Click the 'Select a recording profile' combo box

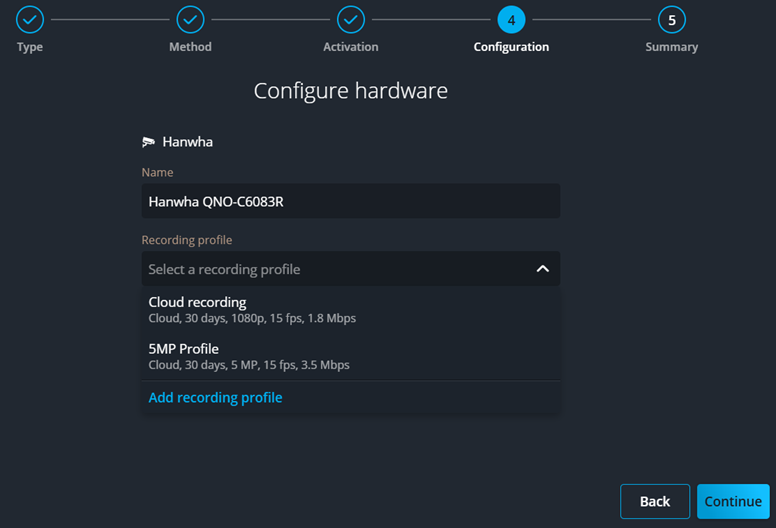point(330,269)
